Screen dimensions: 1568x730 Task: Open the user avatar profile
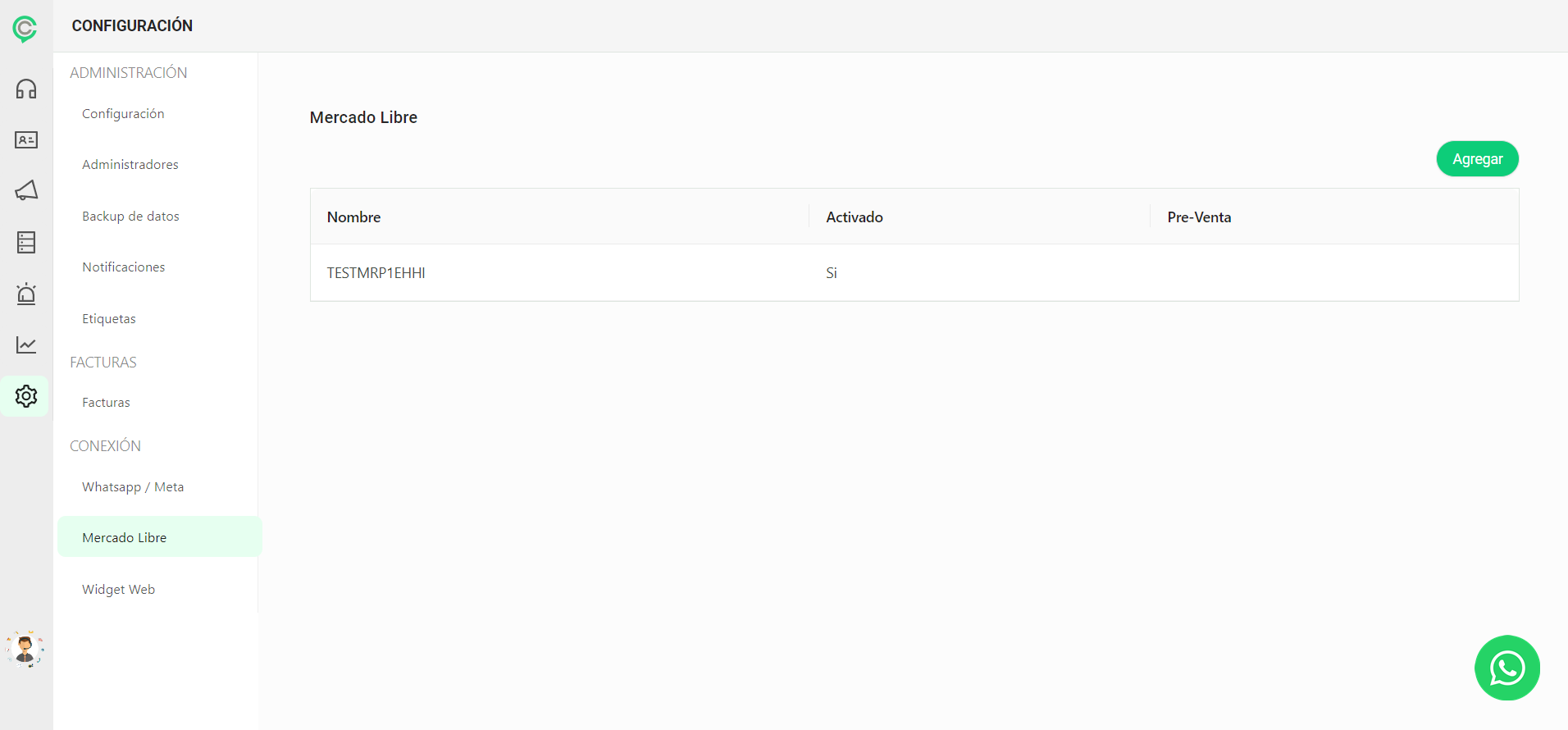[25, 650]
